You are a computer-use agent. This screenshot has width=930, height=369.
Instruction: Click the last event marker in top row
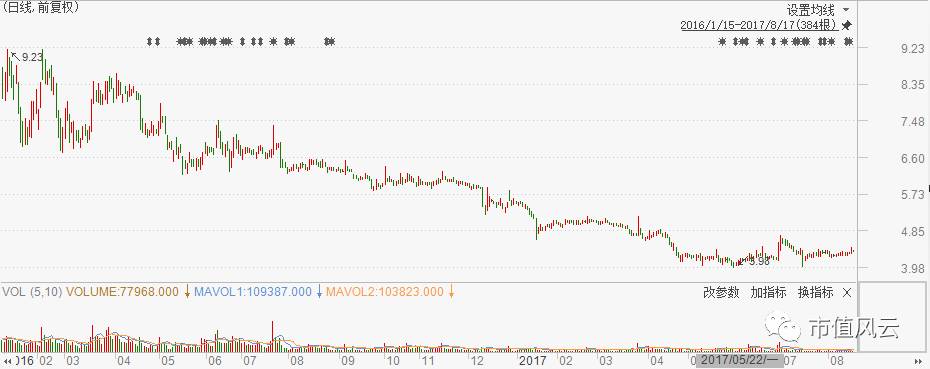849,42
